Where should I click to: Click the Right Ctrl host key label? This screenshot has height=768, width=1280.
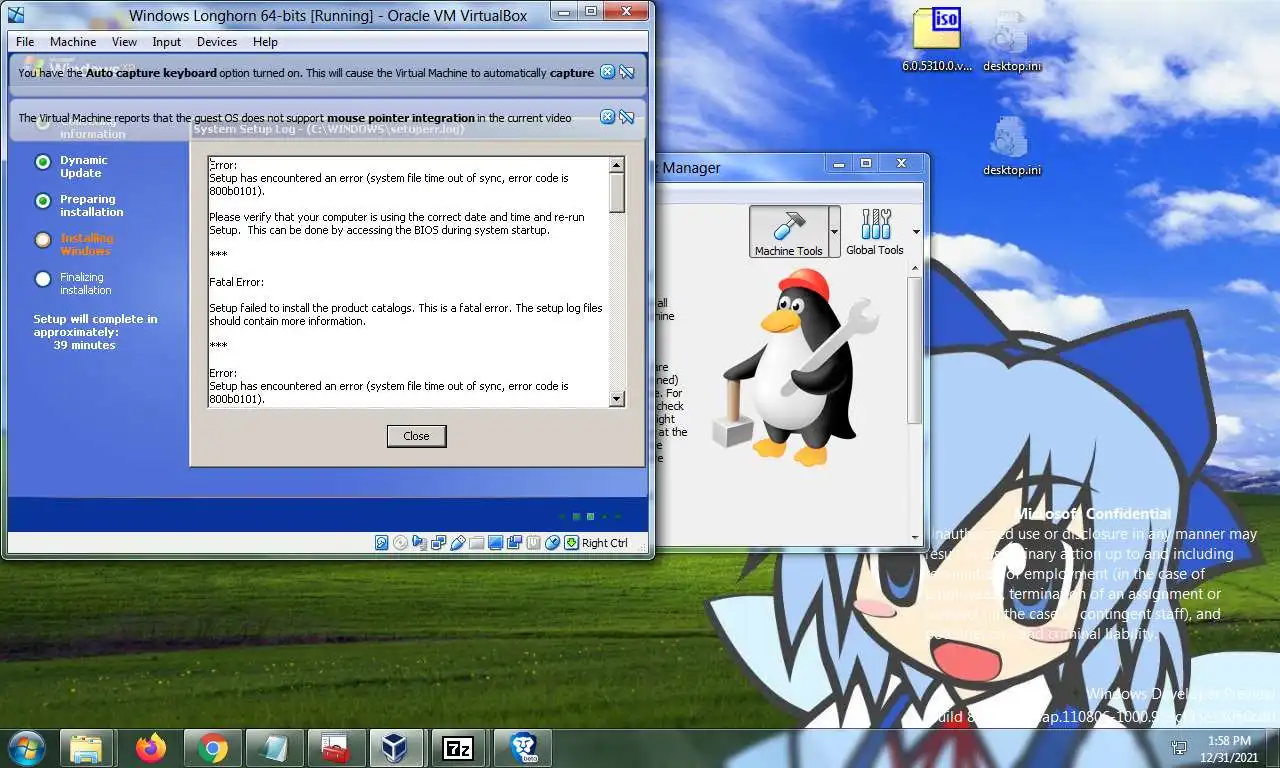pos(605,543)
